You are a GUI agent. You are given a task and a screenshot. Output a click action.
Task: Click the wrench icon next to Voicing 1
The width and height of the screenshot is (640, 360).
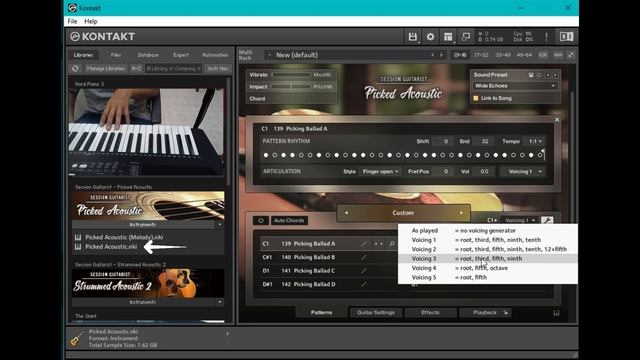tap(547, 220)
